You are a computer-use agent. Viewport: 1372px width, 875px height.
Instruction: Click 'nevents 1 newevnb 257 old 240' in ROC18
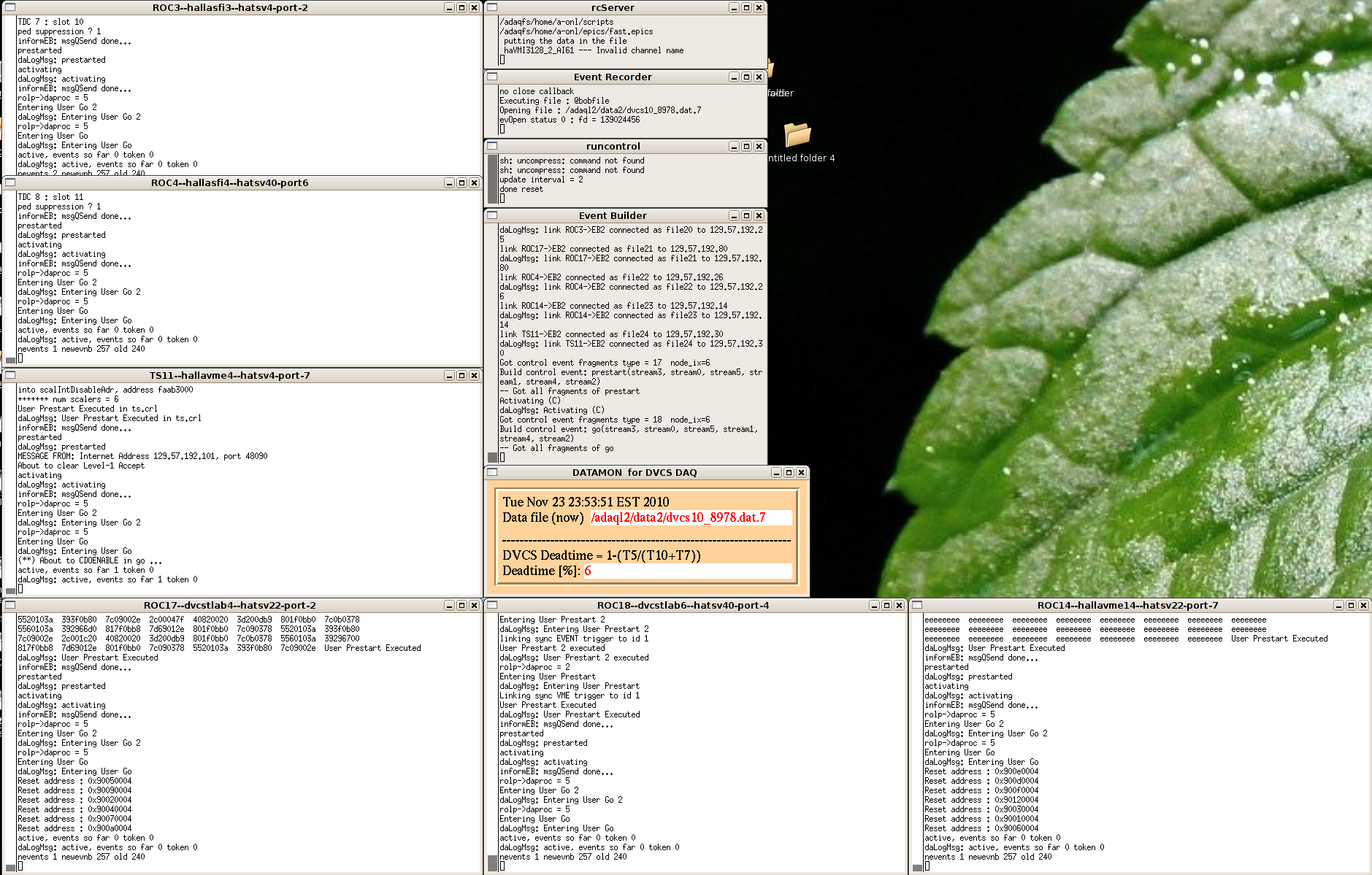(563, 857)
